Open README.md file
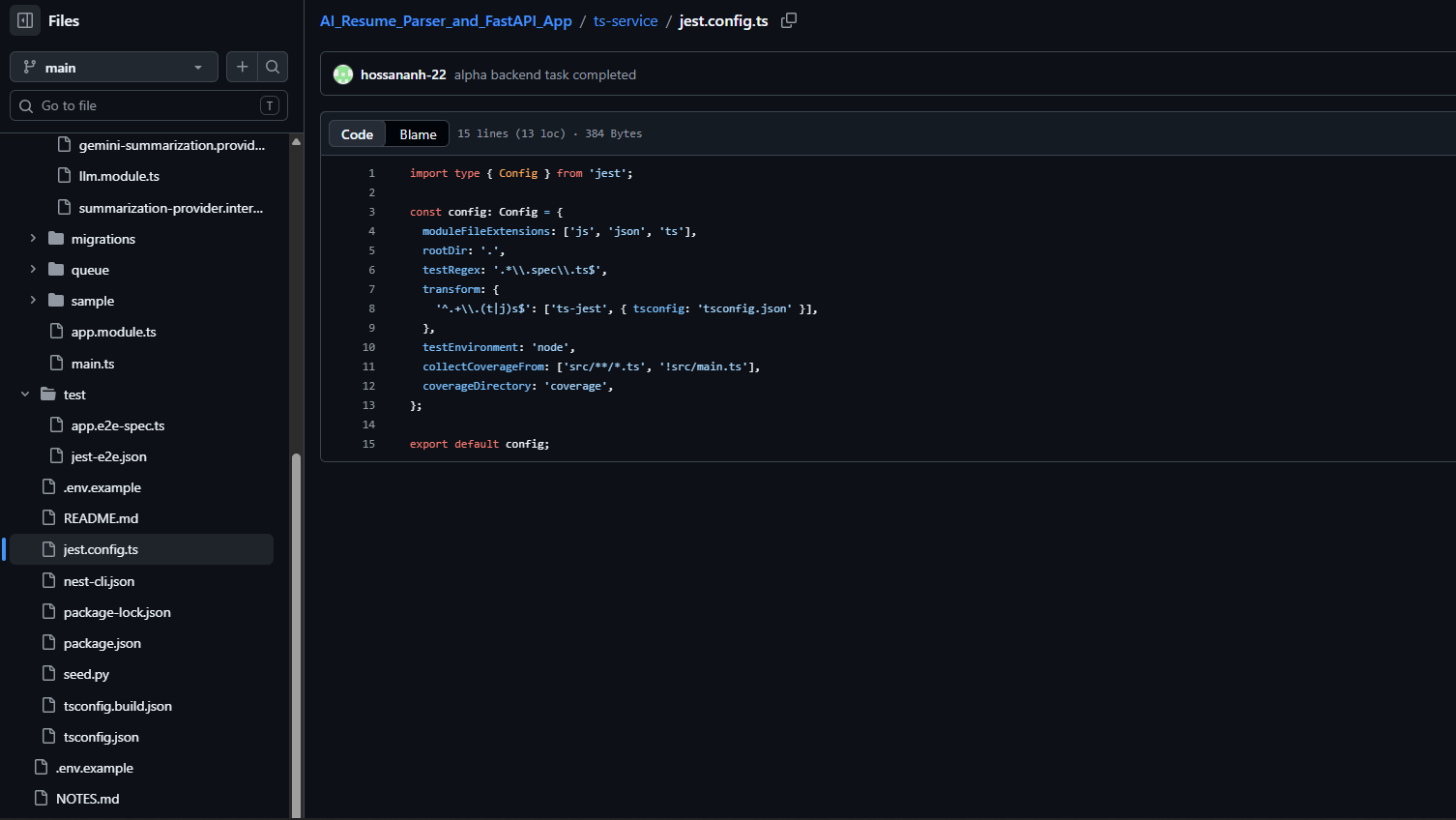Viewport: 1456px width, 820px height. 101,518
